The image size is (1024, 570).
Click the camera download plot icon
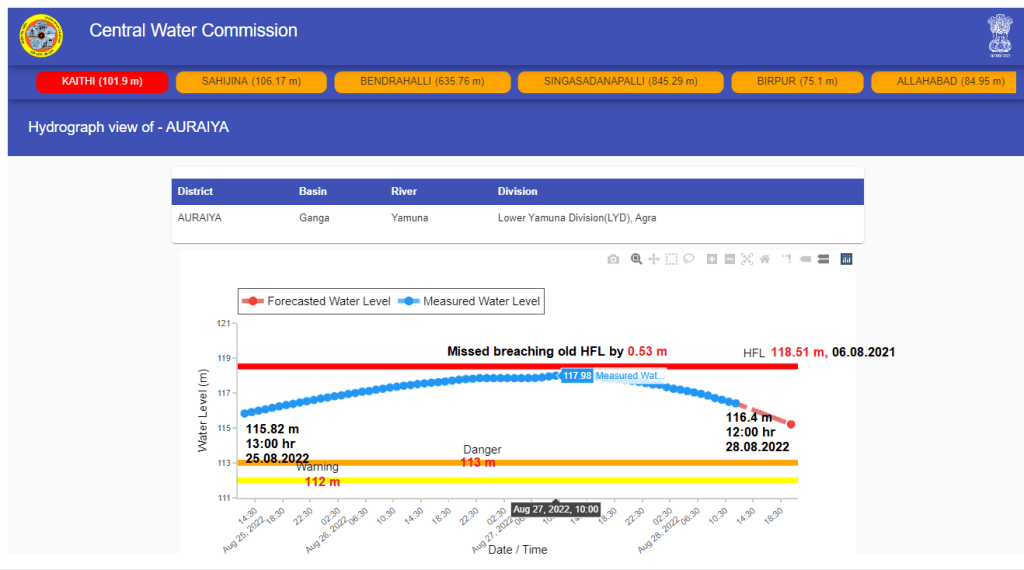[613, 259]
